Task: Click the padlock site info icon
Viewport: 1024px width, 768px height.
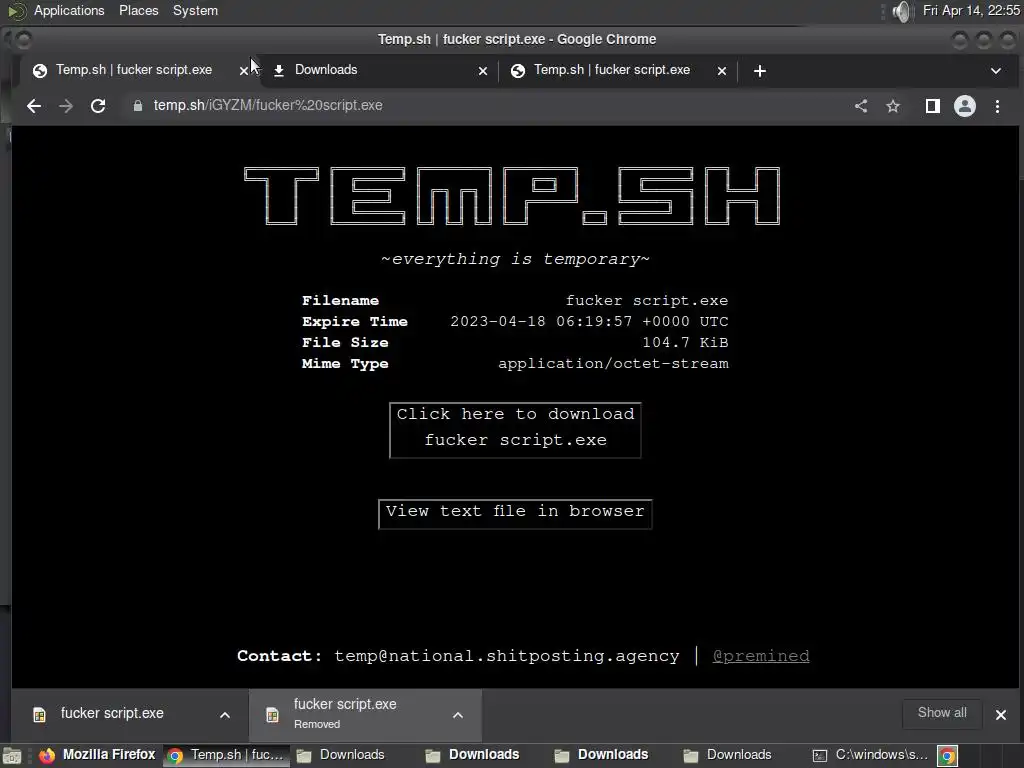Action: point(138,106)
